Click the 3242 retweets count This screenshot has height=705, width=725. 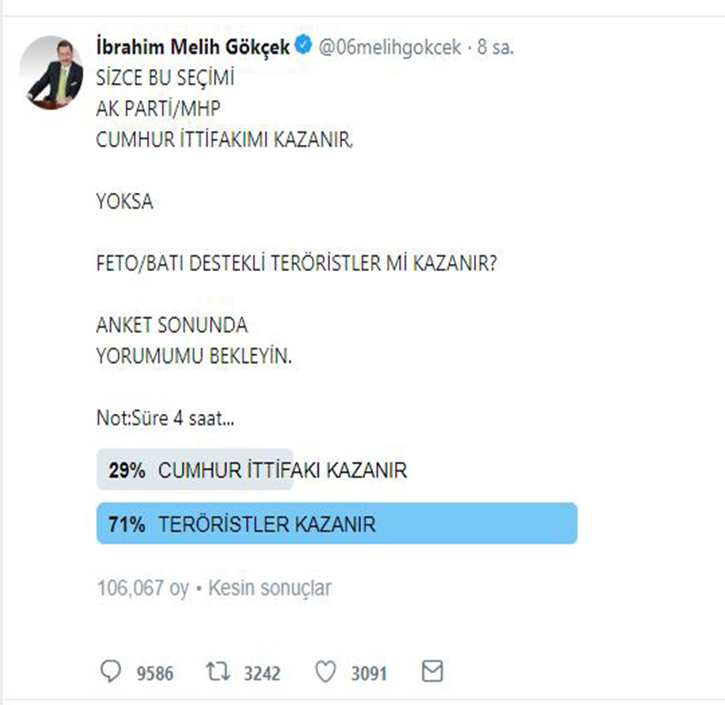tap(262, 673)
